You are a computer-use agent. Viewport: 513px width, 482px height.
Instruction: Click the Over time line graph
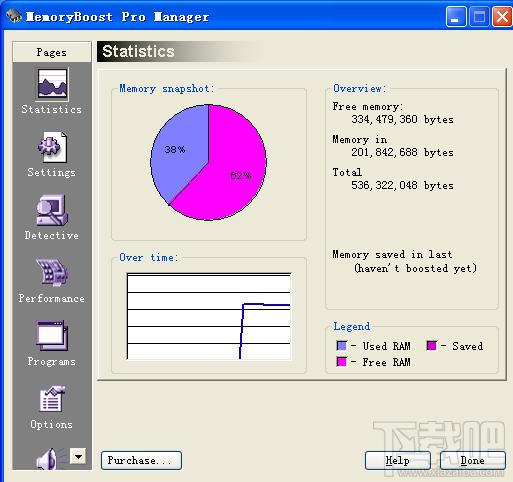pos(209,316)
